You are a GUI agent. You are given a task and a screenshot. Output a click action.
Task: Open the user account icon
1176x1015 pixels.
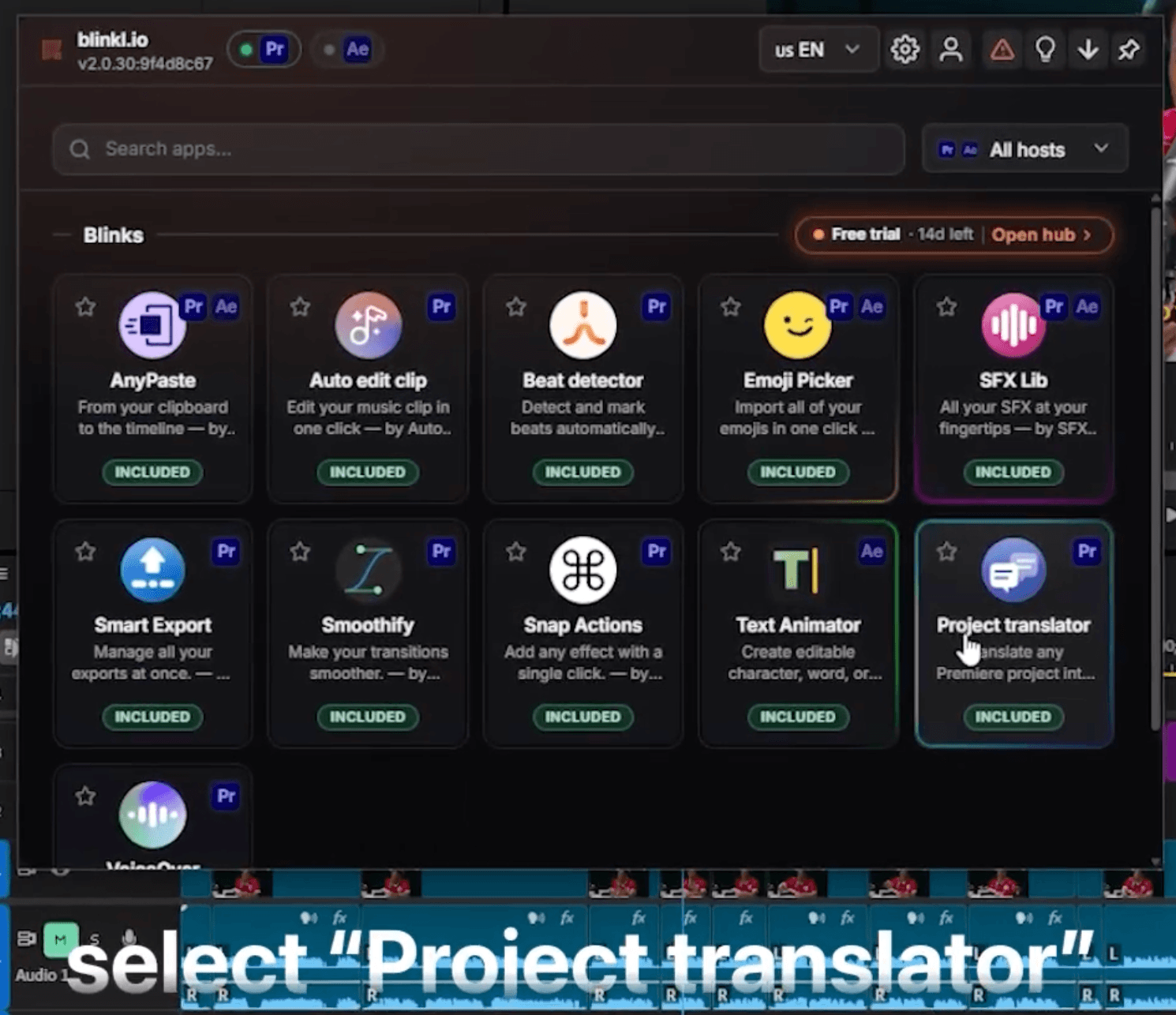point(951,50)
